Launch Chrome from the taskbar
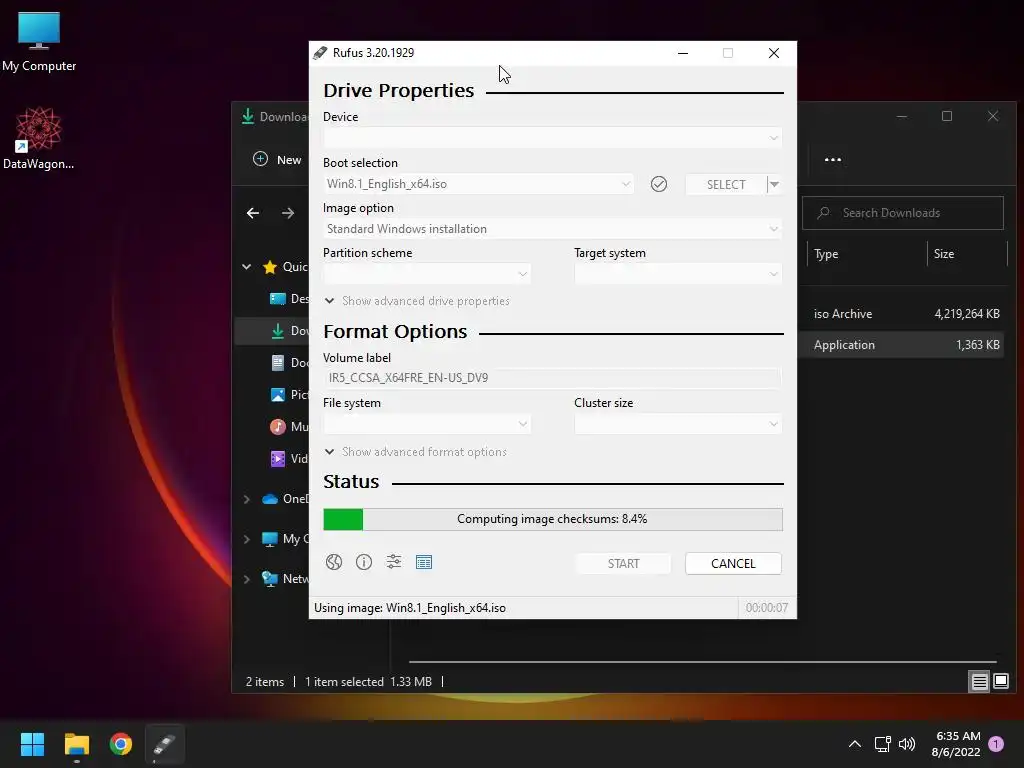1024x768 pixels. pos(121,744)
